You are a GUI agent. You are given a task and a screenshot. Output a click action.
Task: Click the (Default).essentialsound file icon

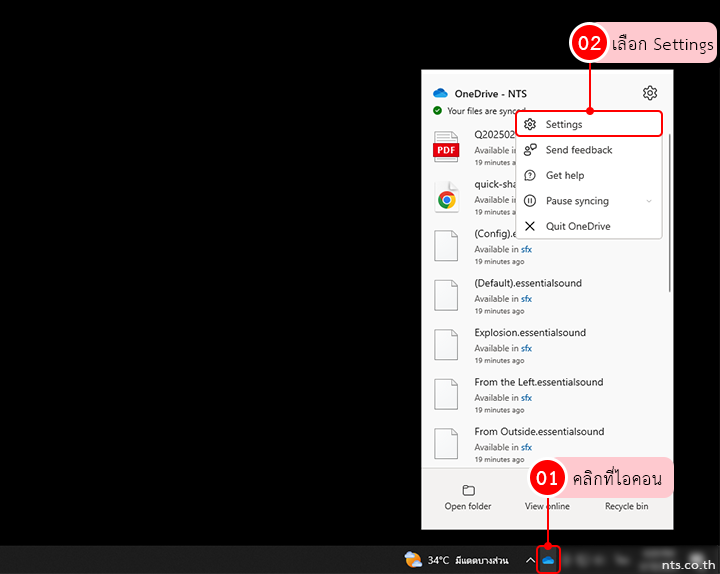[446, 295]
